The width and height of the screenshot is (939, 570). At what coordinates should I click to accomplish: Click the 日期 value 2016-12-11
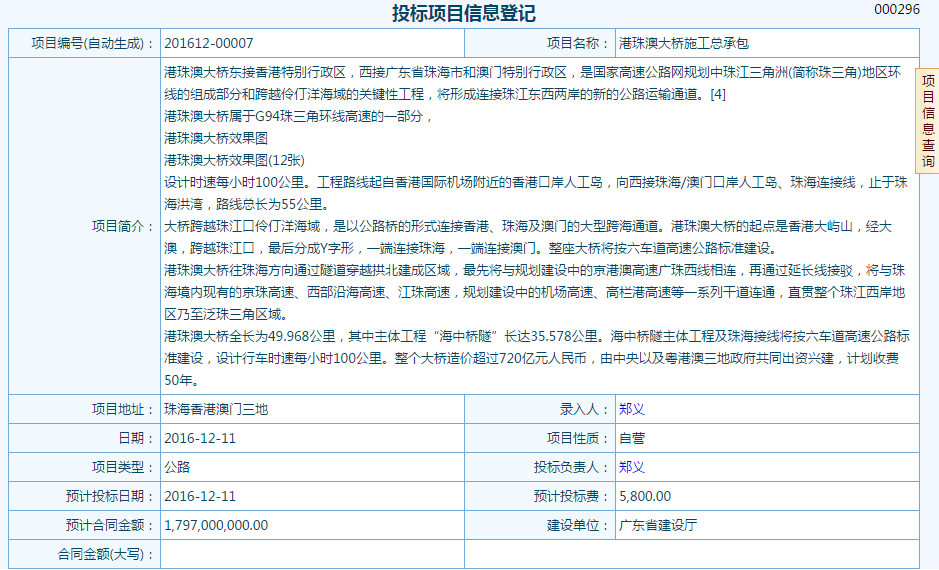[200, 439]
